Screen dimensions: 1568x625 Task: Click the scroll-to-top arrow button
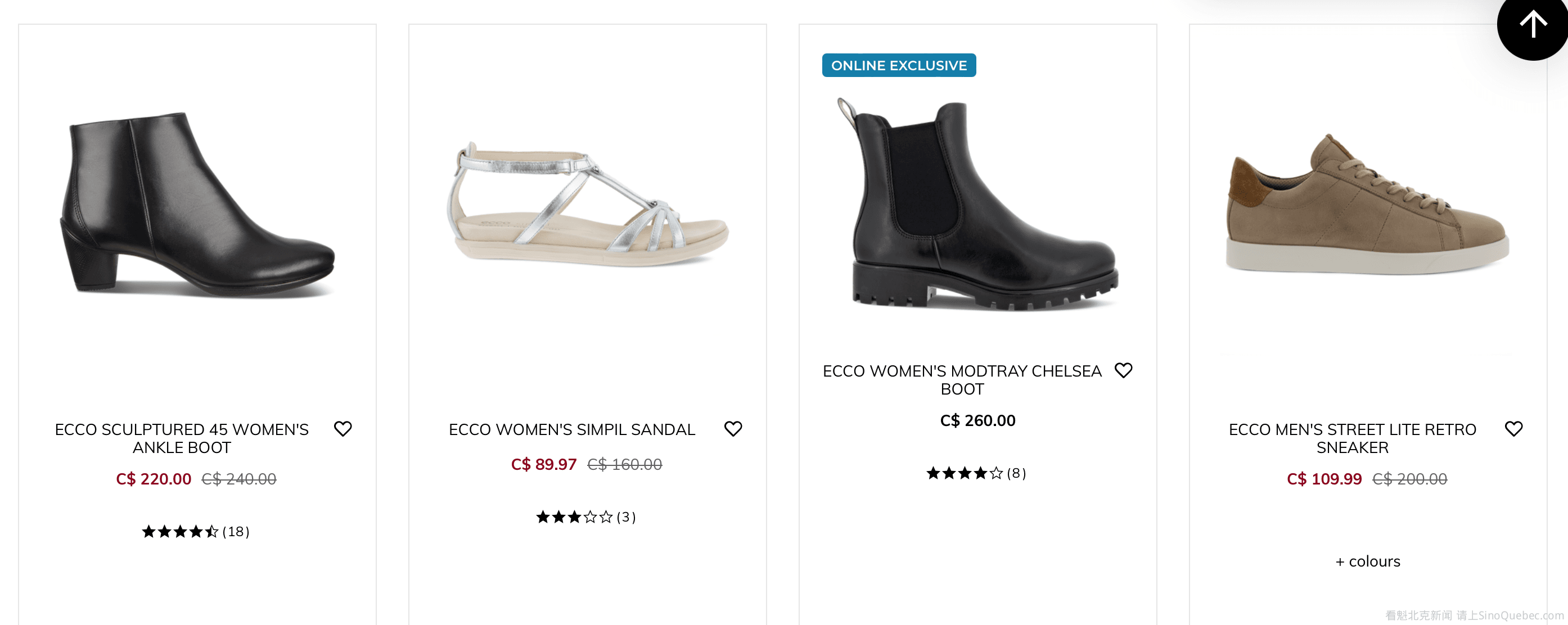click(x=1533, y=25)
